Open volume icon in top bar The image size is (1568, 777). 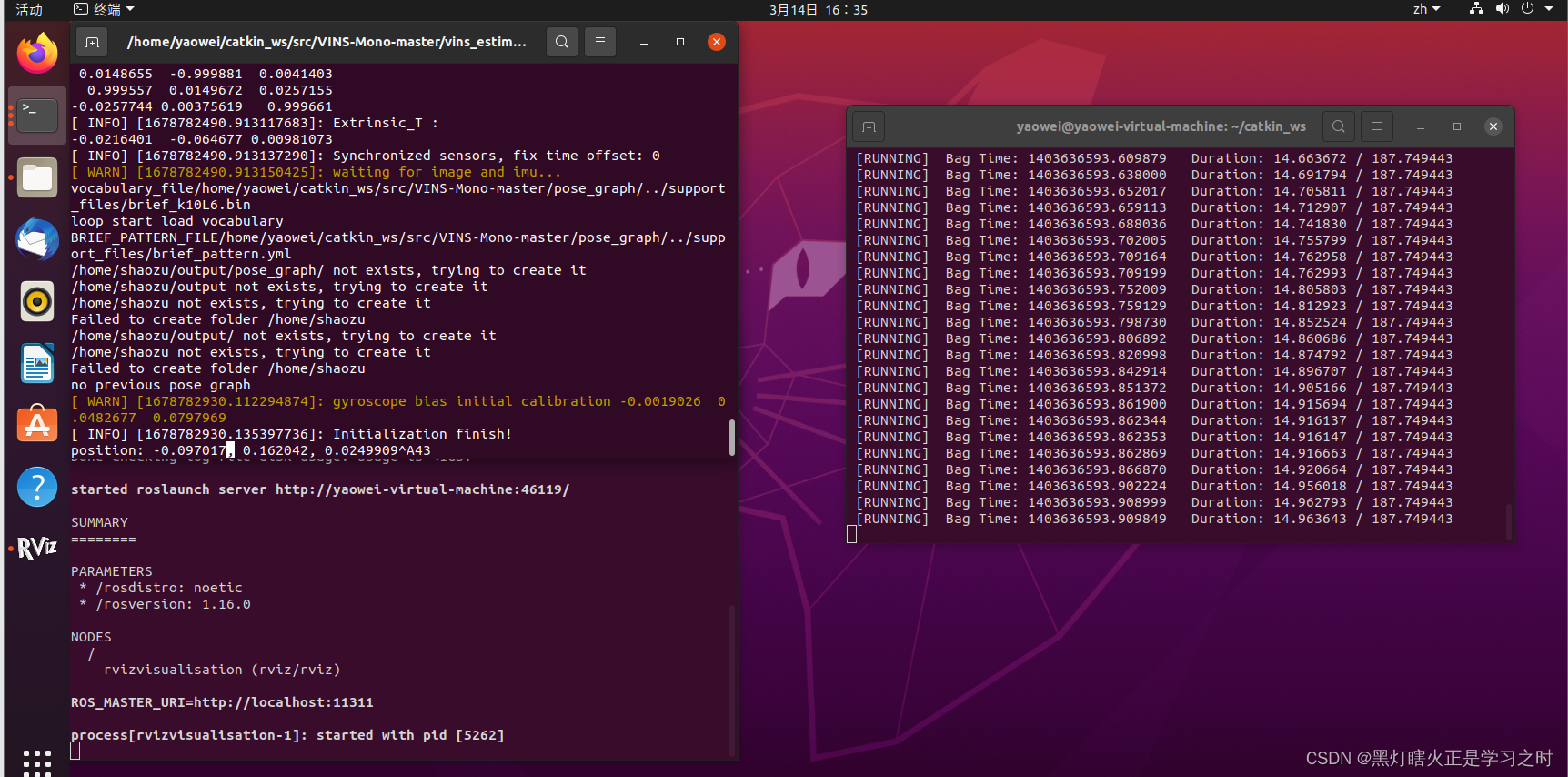[1502, 9]
